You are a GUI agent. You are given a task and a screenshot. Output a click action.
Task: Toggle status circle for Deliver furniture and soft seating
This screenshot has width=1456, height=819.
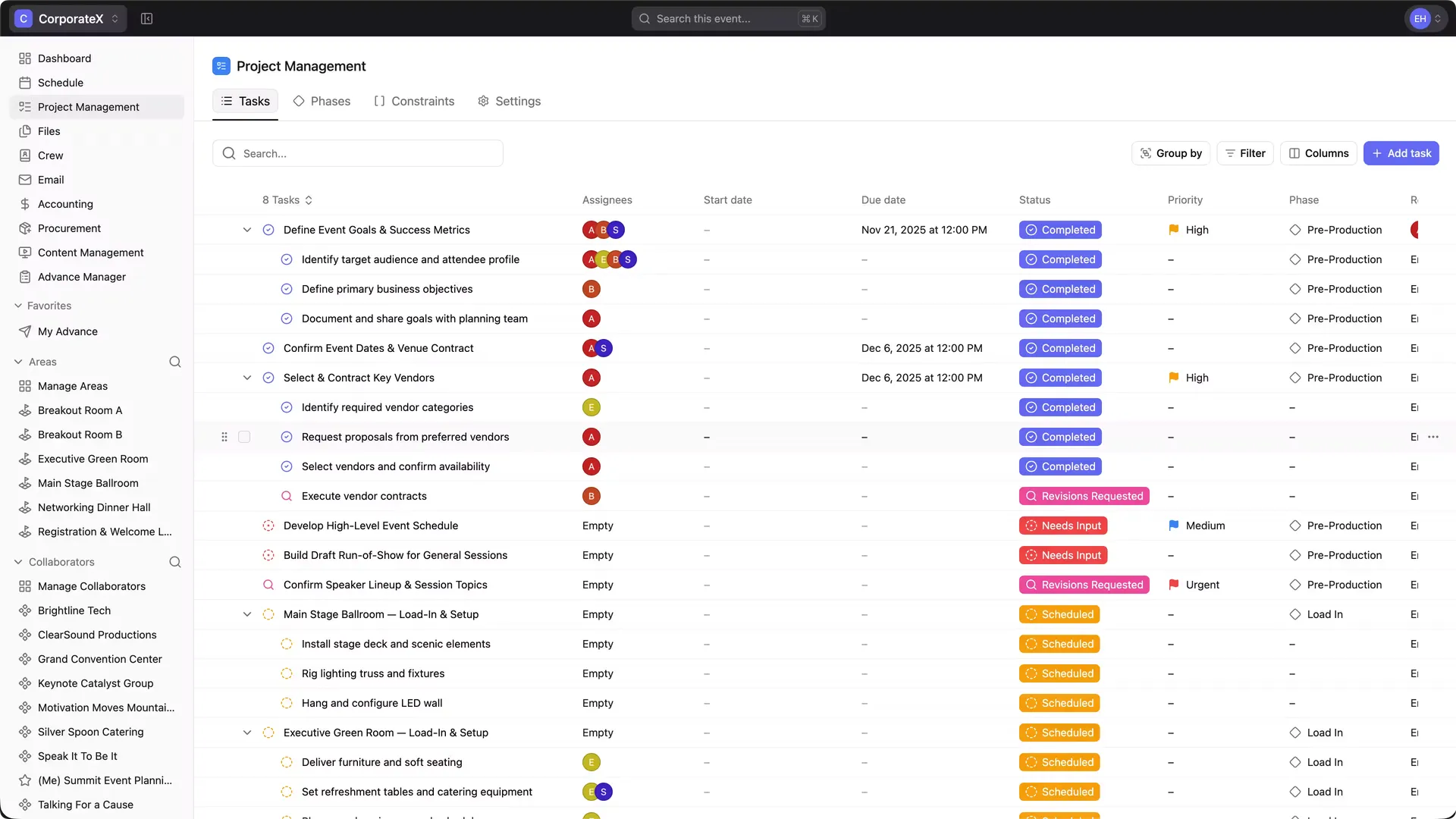pyautogui.click(x=287, y=762)
